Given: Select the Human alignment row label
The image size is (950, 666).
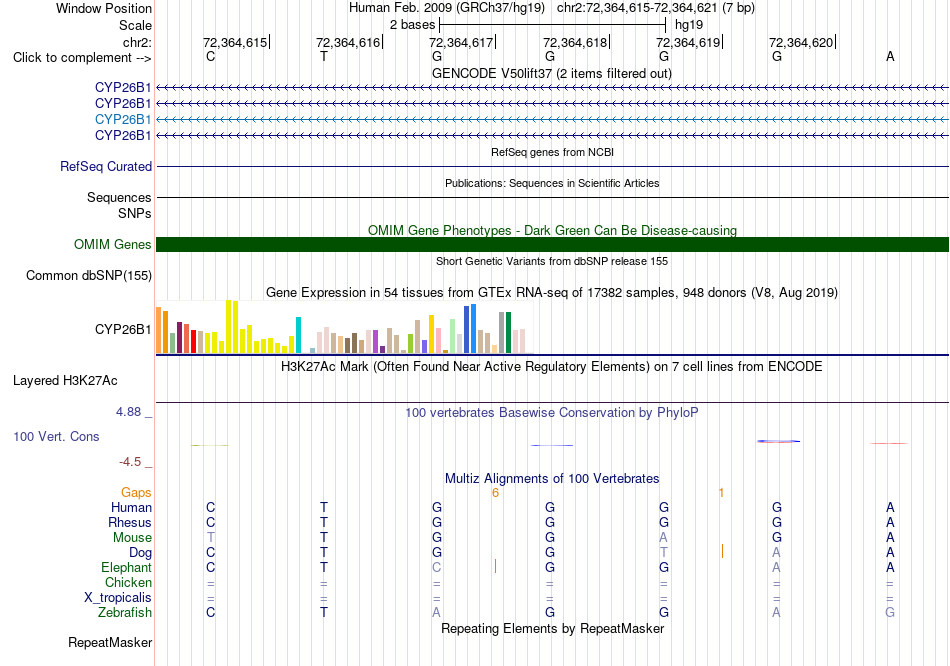Looking at the screenshot, I should click(x=131, y=507).
